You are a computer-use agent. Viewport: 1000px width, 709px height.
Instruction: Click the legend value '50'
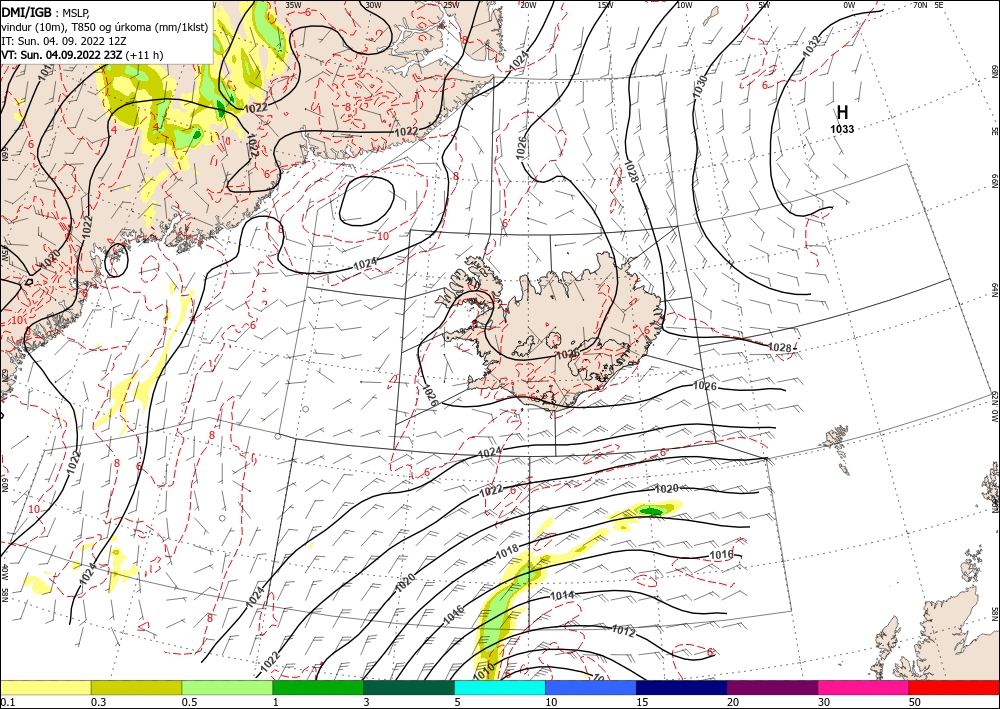pos(915,702)
